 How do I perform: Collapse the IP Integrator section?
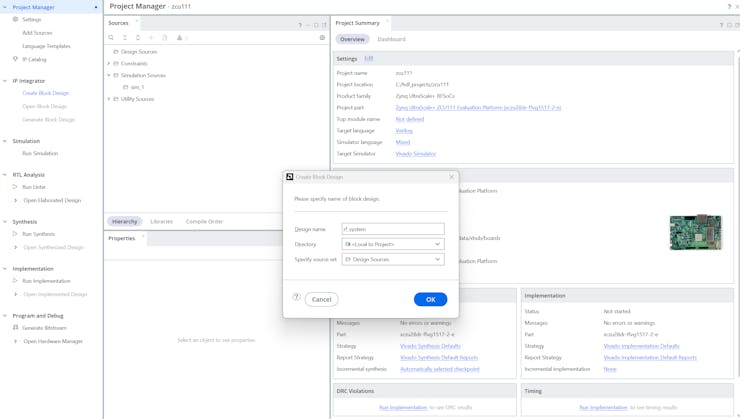click(x=5, y=81)
